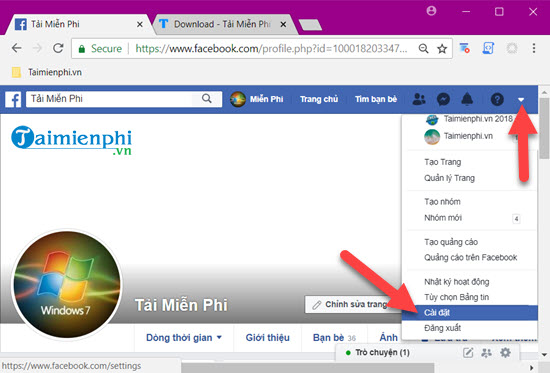
Task: Click the Facebook logo in blue bar
Action: click(13, 99)
